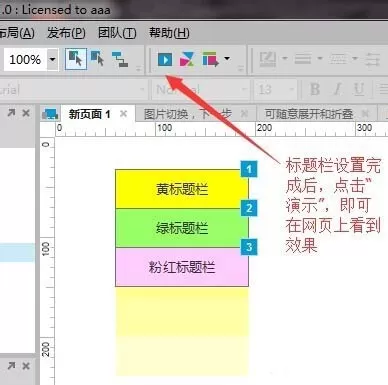Close the 可随意展开和折叠 tab
The width and height of the screenshot is (388, 385).
pyautogui.click(x=365, y=114)
